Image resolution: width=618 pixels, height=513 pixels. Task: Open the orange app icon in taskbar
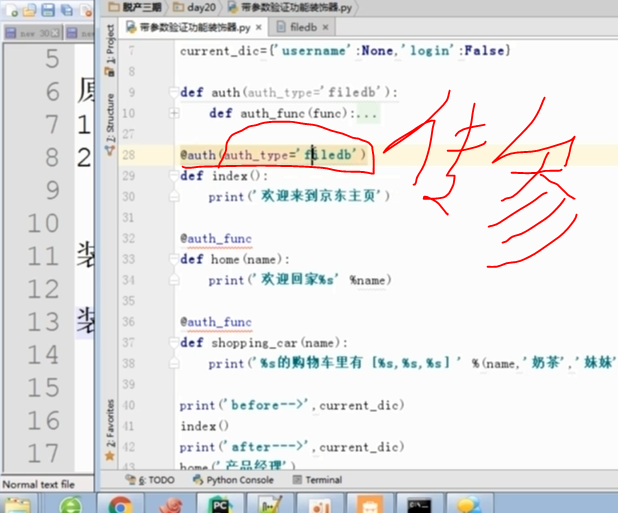coord(370,505)
